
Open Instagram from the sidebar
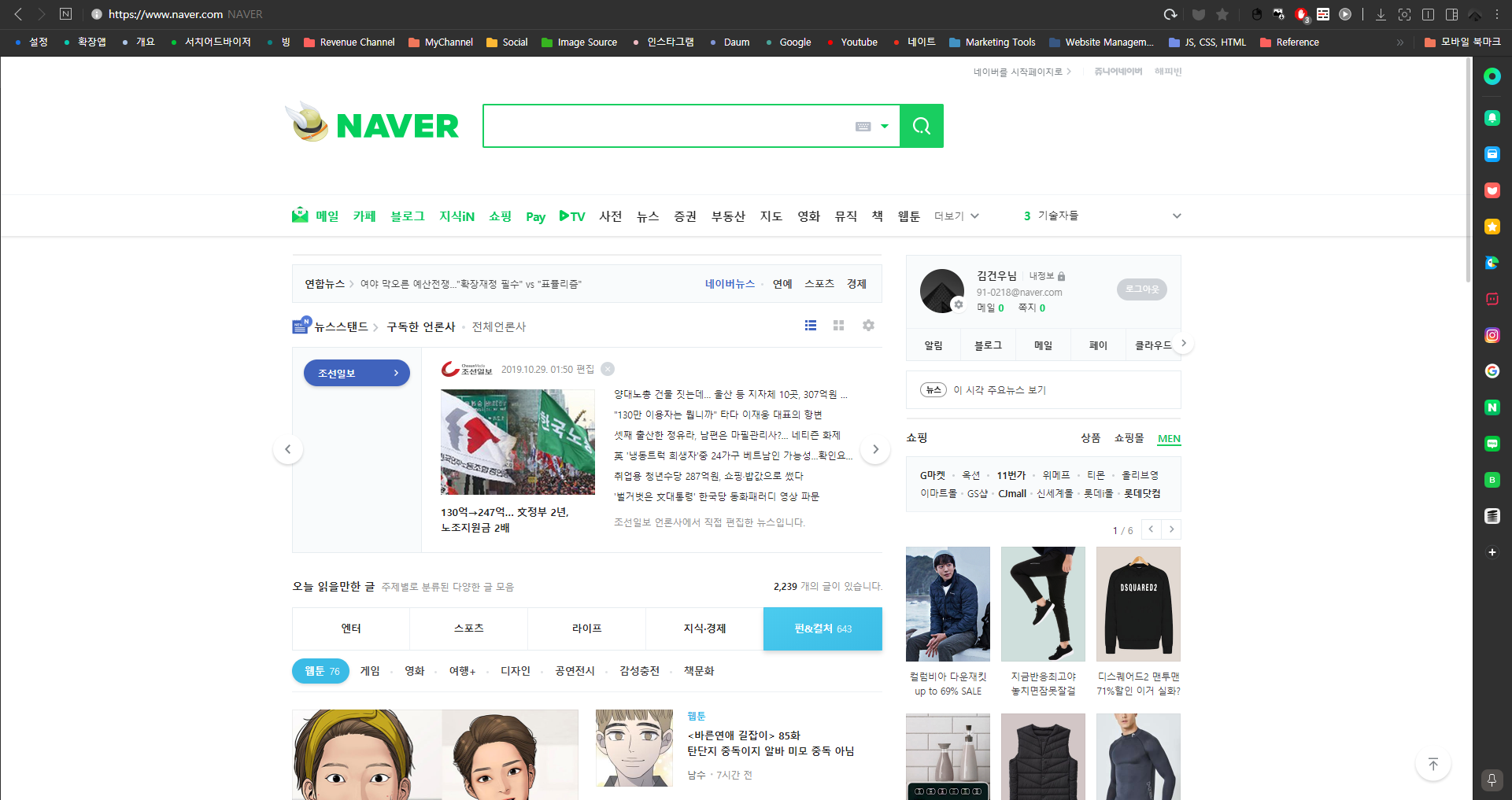point(1492,335)
